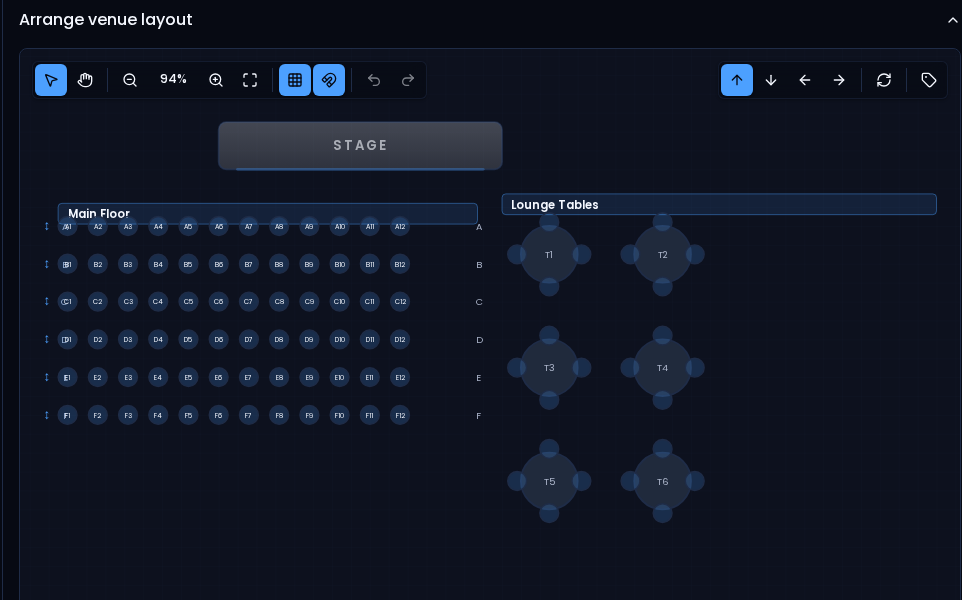962x600 pixels.
Task: Select the Lounge Tables section header
Action: (719, 204)
